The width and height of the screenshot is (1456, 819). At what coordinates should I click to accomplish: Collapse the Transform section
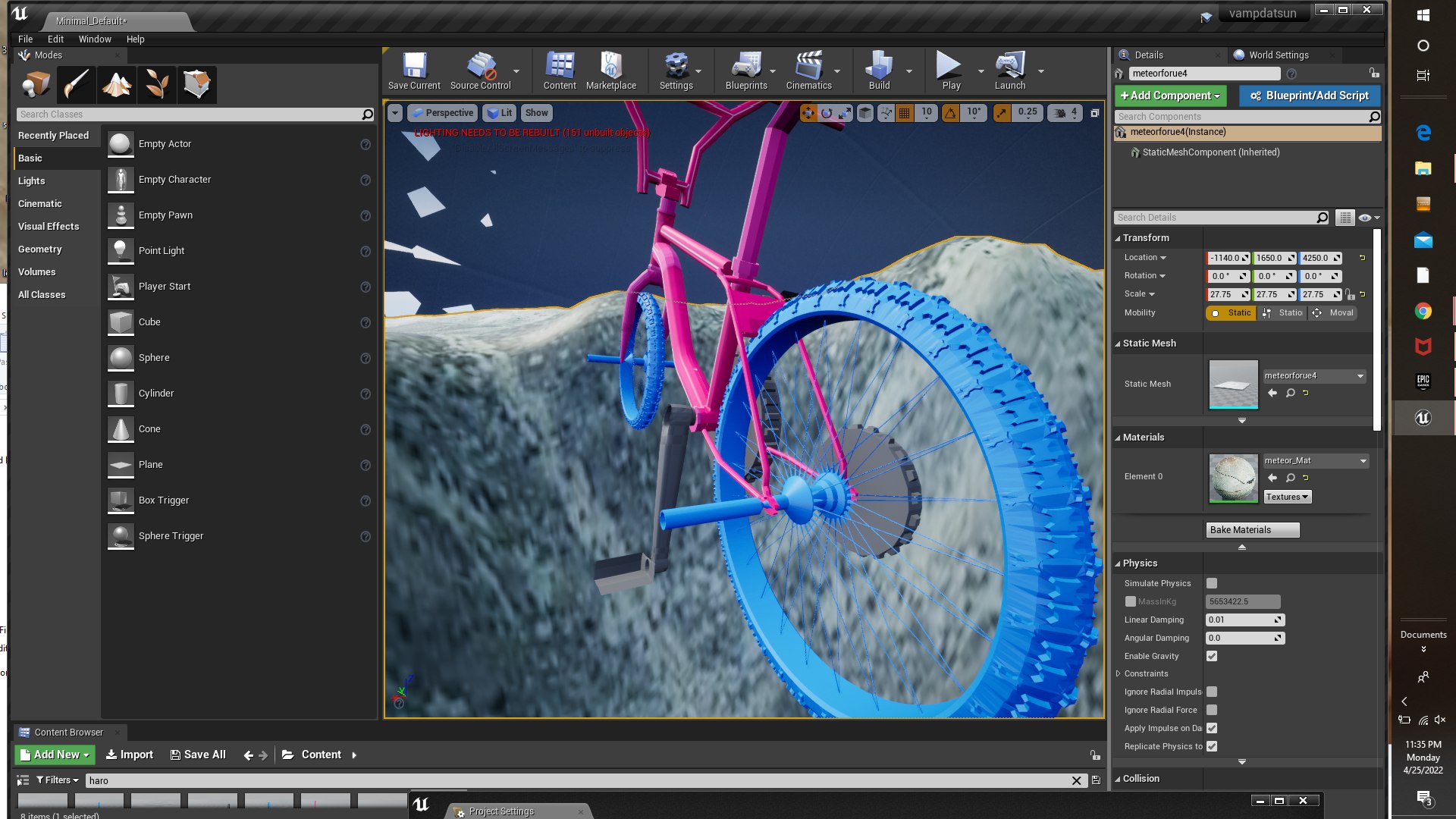click(1118, 238)
